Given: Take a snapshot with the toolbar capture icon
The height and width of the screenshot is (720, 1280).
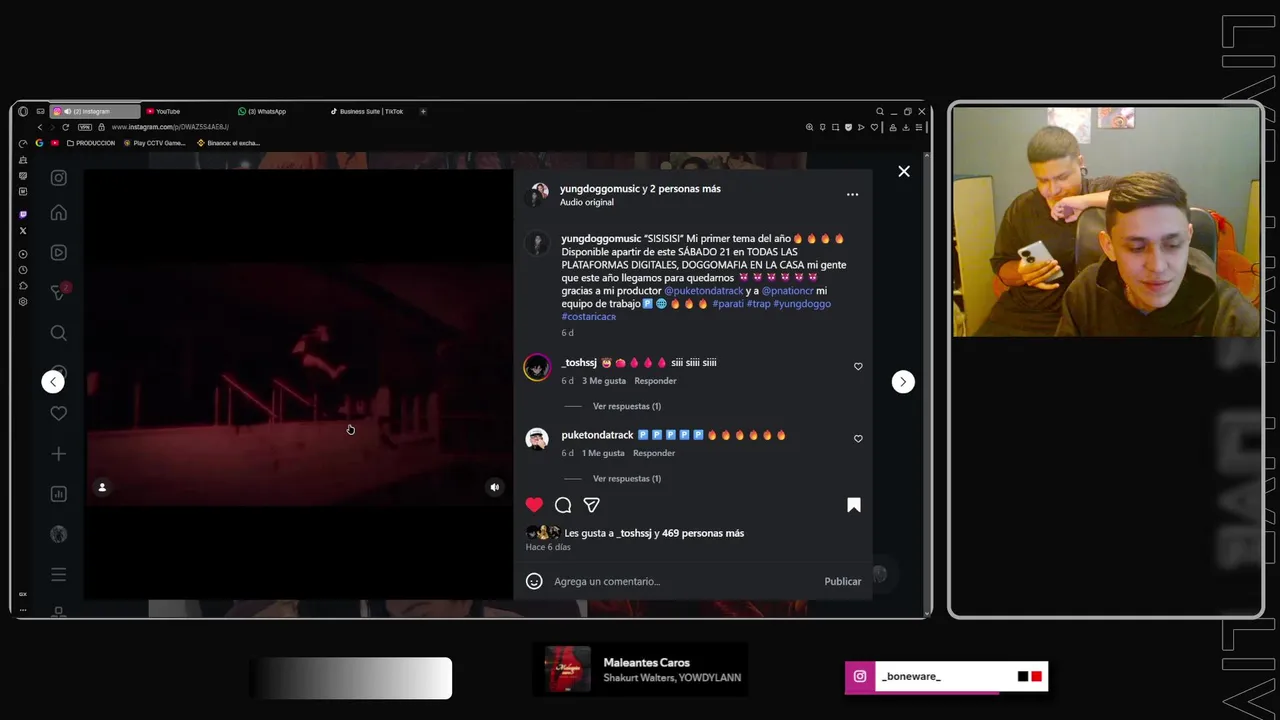Looking at the screenshot, I should [835, 127].
